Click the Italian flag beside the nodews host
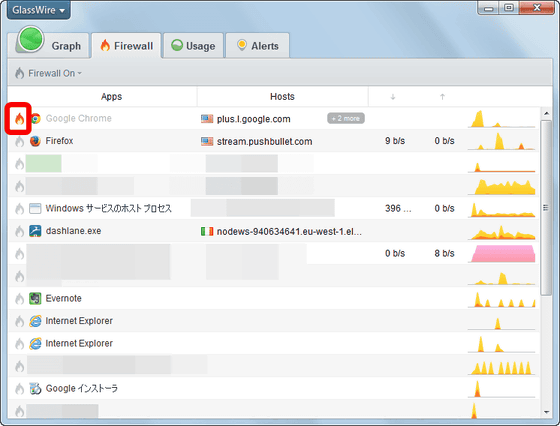This screenshot has height=426, width=560. [x=207, y=231]
